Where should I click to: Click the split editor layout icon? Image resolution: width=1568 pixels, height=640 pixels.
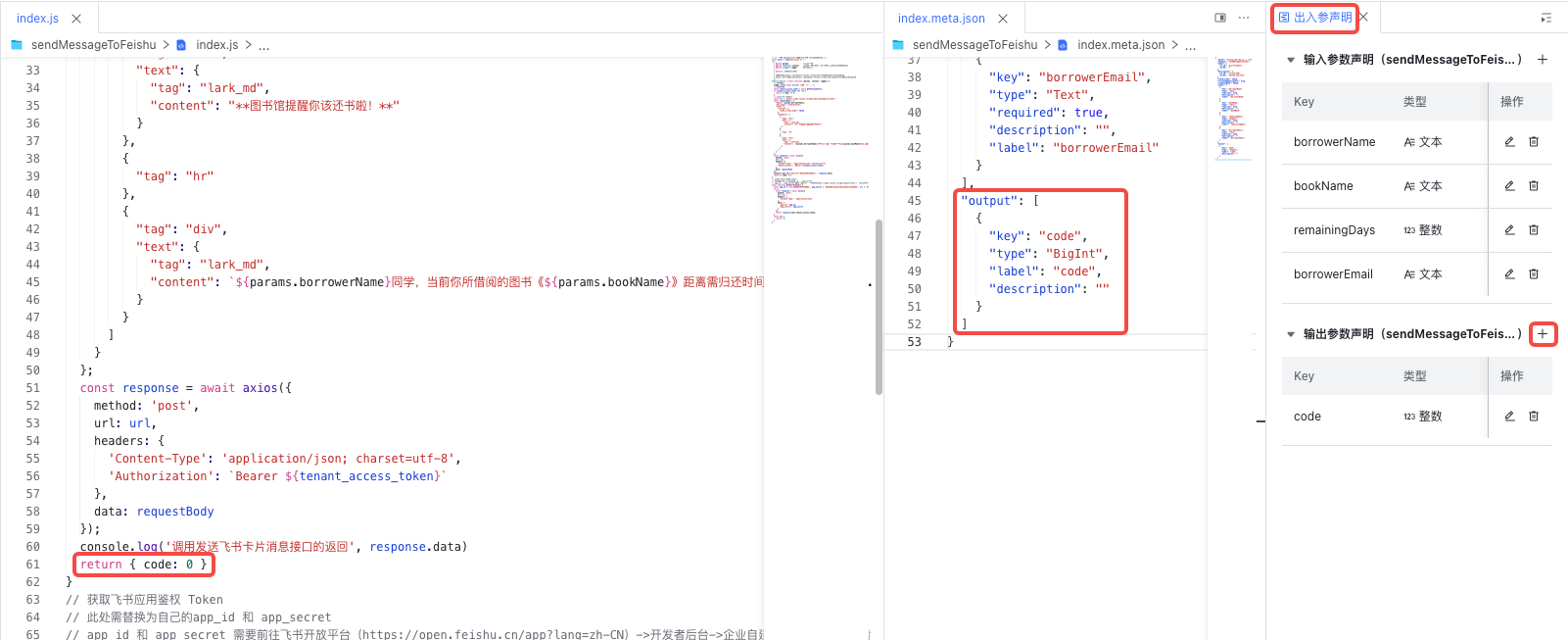coord(1220,18)
